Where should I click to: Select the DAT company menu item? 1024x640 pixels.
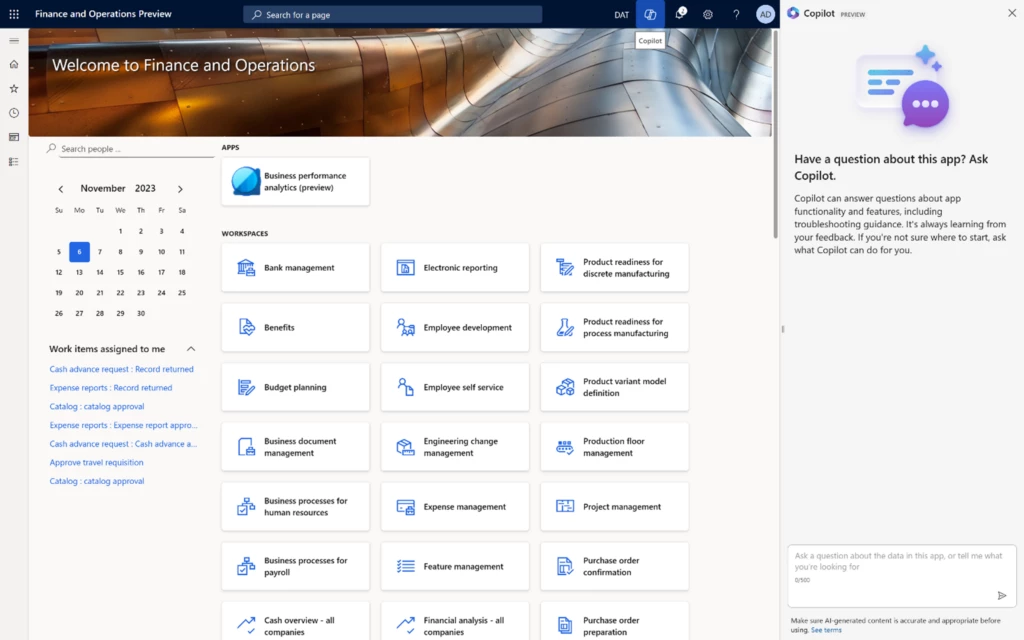tap(620, 14)
